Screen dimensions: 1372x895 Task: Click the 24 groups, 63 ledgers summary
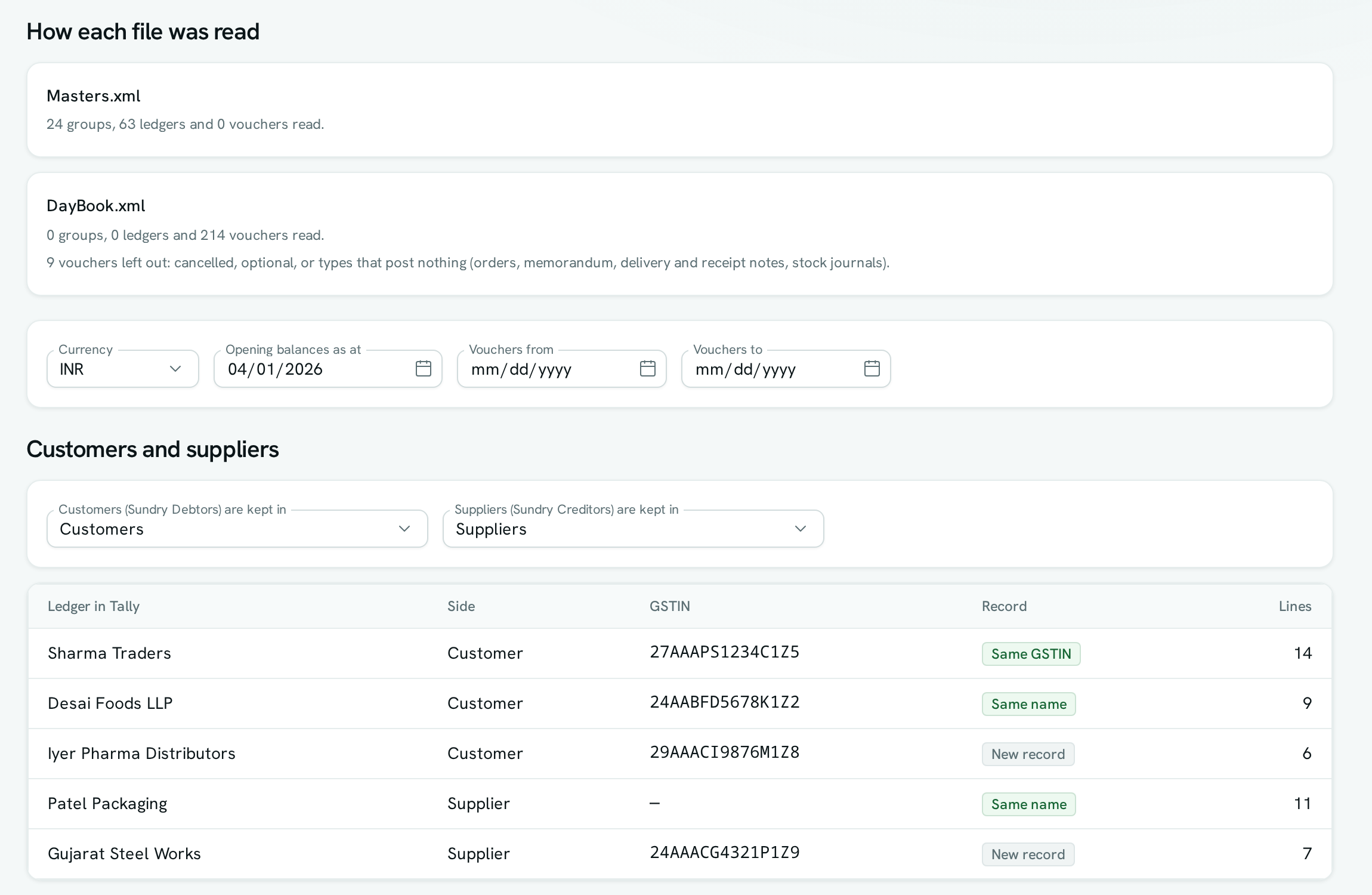[x=186, y=124]
